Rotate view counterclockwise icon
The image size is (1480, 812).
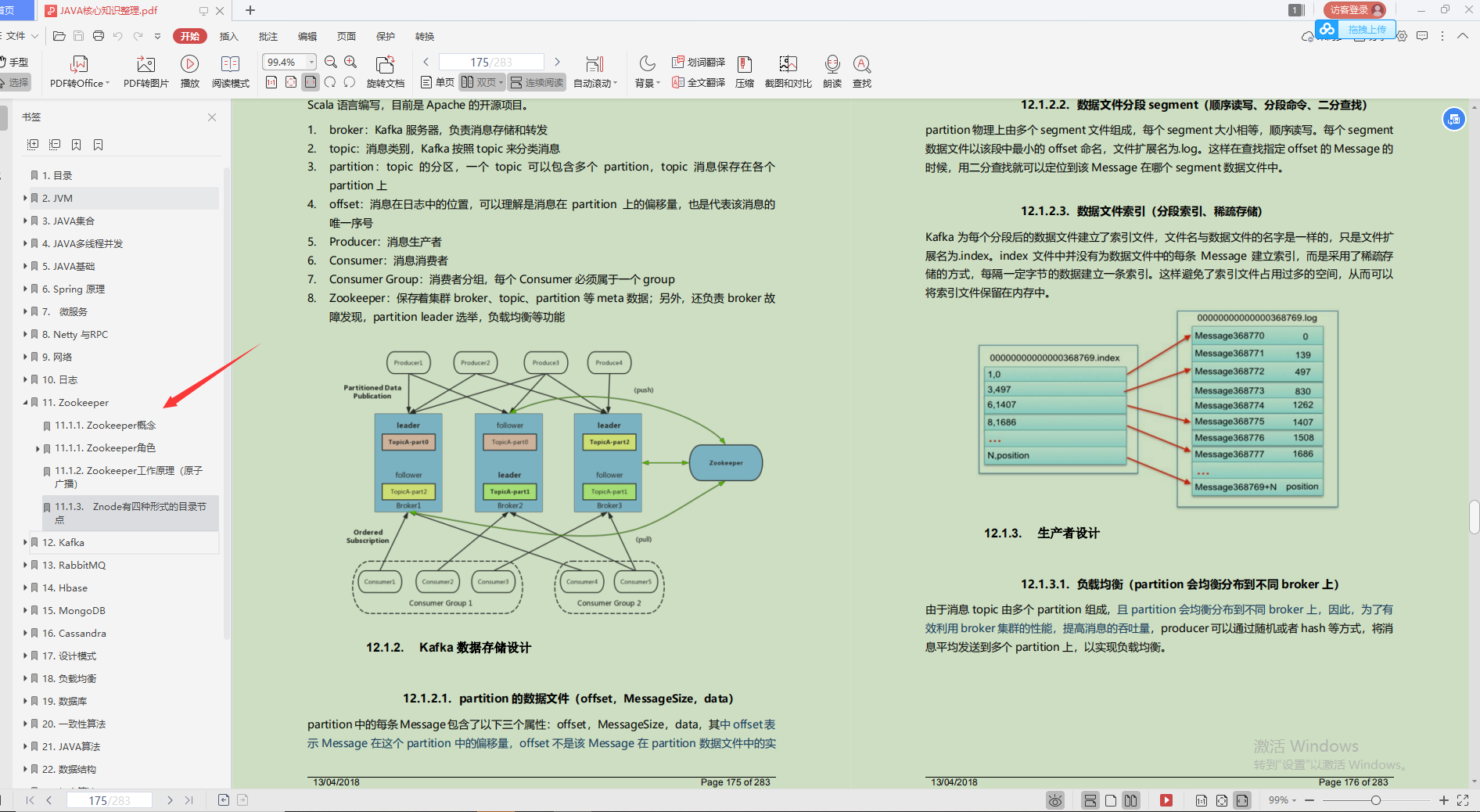(x=350, y=82)
